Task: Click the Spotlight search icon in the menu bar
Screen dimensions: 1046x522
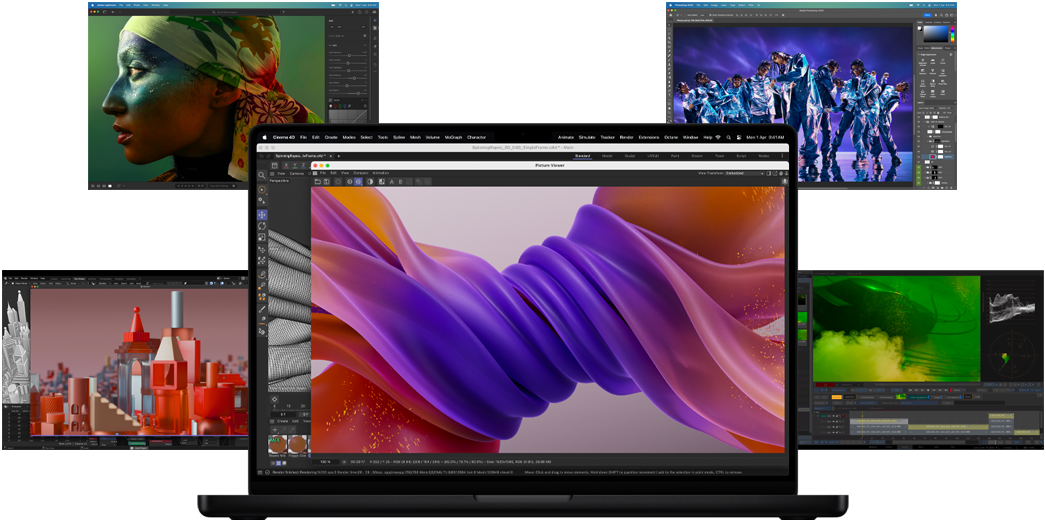Action: (728, 137)
